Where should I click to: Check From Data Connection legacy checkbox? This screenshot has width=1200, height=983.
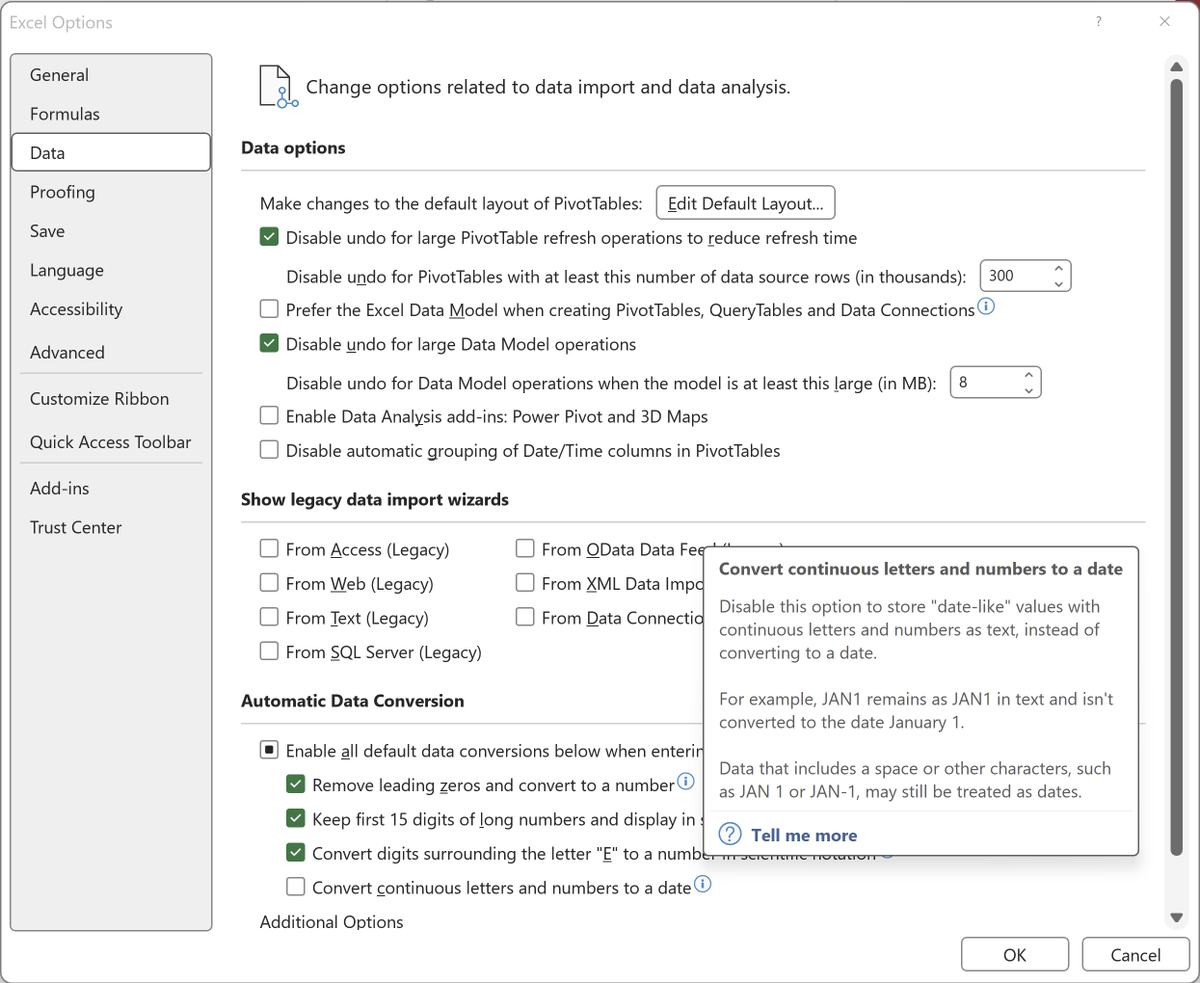click(x=525, y=618)
